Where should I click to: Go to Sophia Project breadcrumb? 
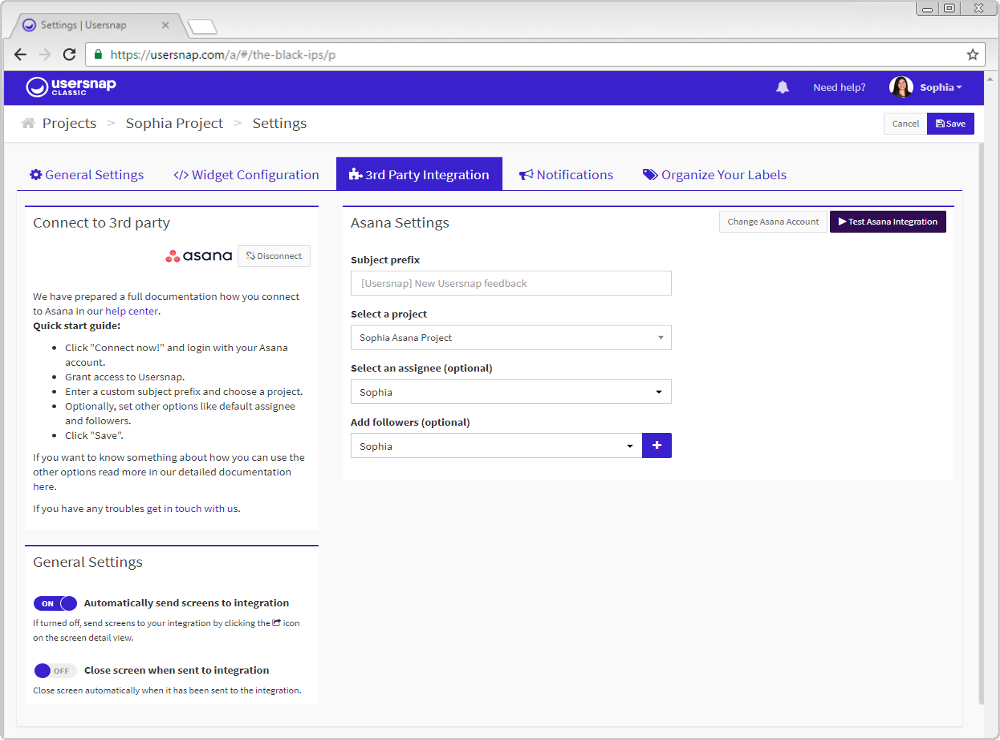(x=174, y=123)
